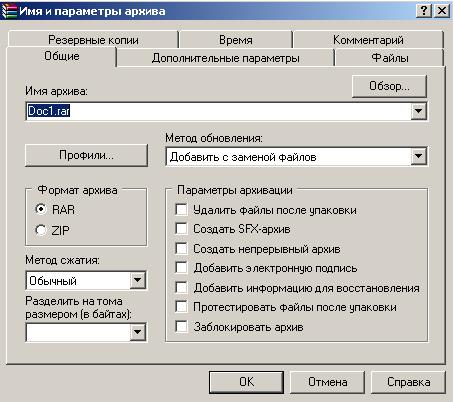The height and width of the screenshot is (402, 453).
Task: Enable Заблокировать архив checkbox
Action: click(181, 326)
